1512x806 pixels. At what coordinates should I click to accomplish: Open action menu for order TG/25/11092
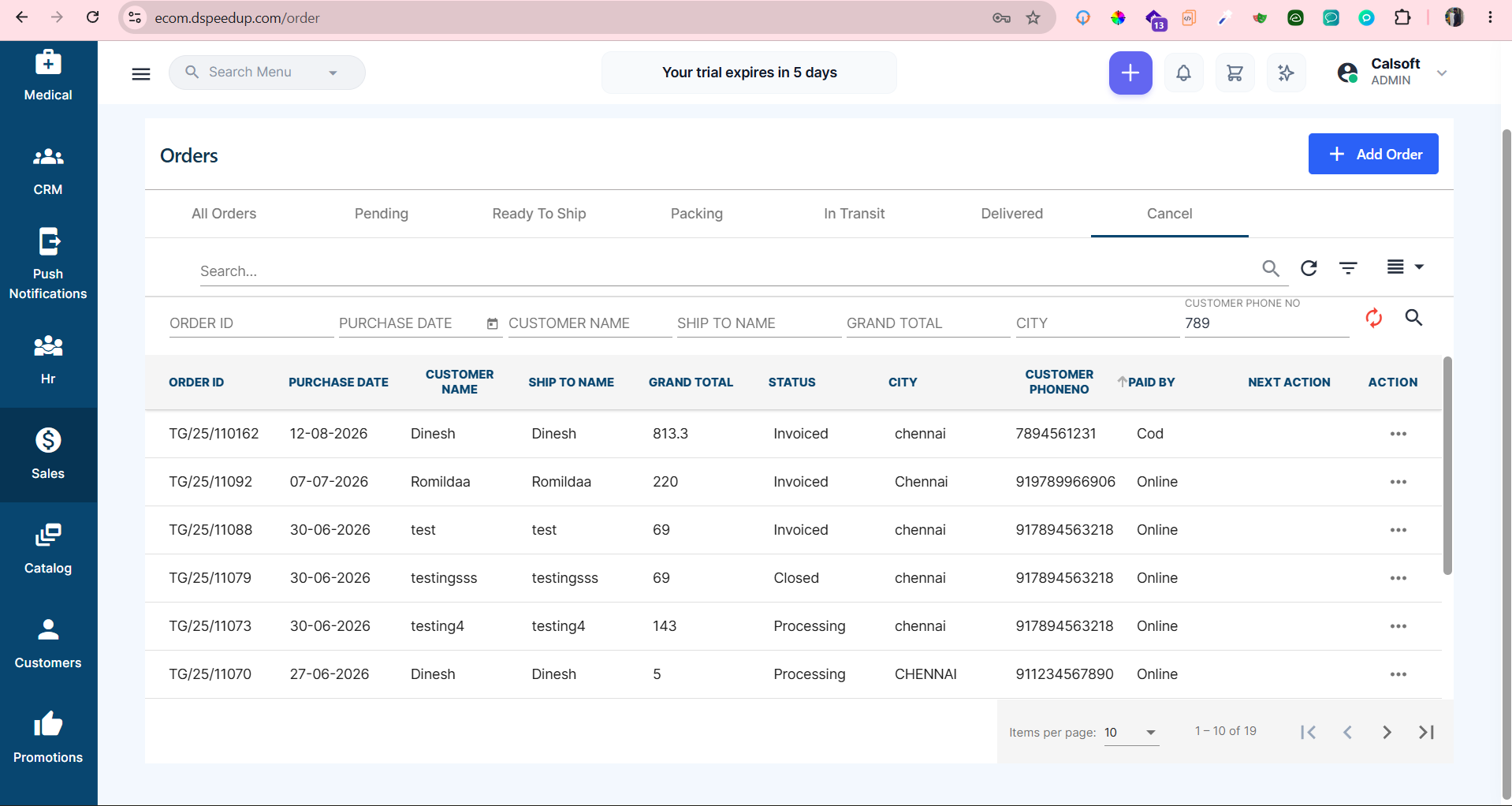click(x=1398, y=482)
